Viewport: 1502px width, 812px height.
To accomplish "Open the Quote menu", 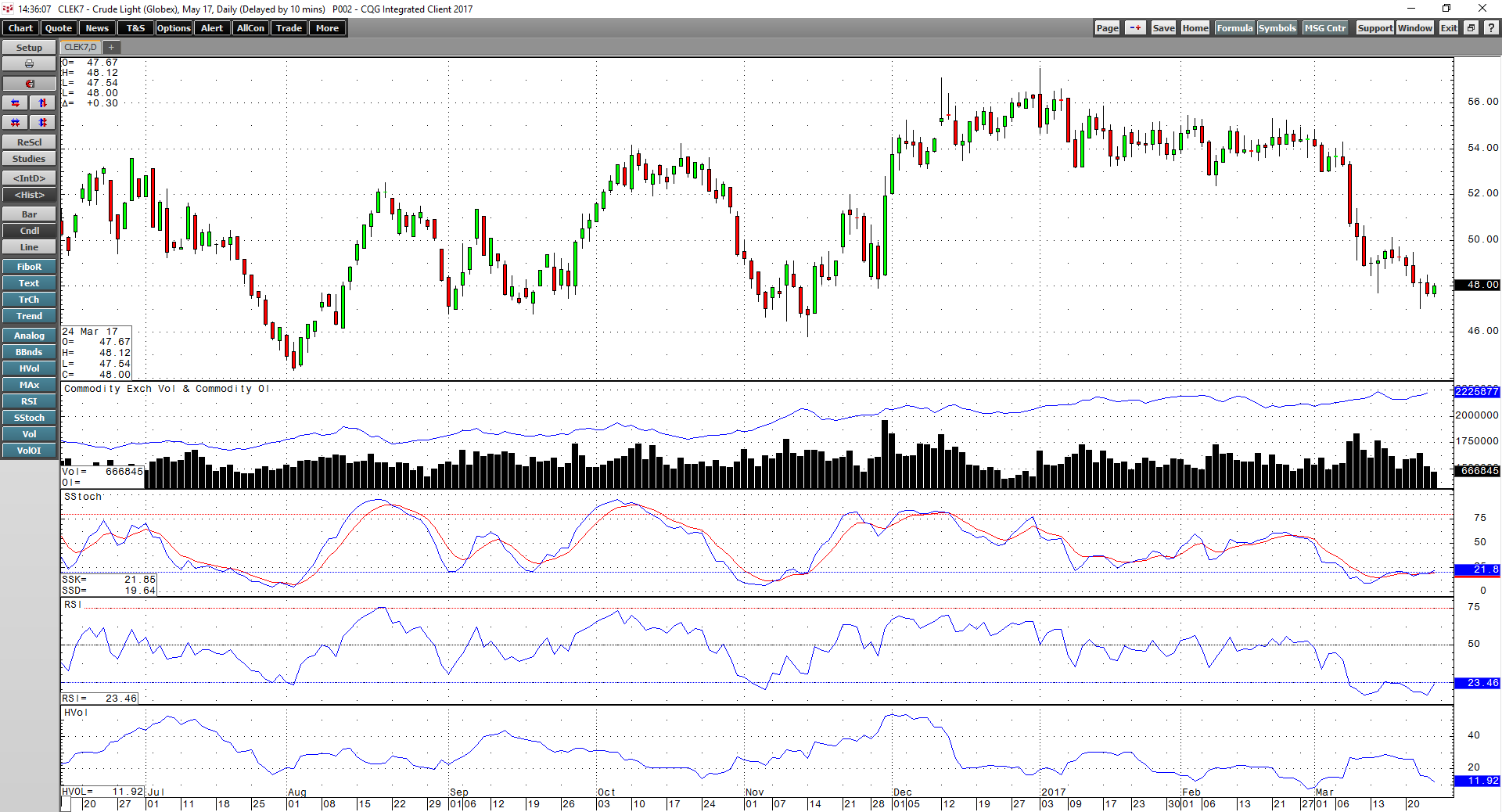I will [59, 28].
